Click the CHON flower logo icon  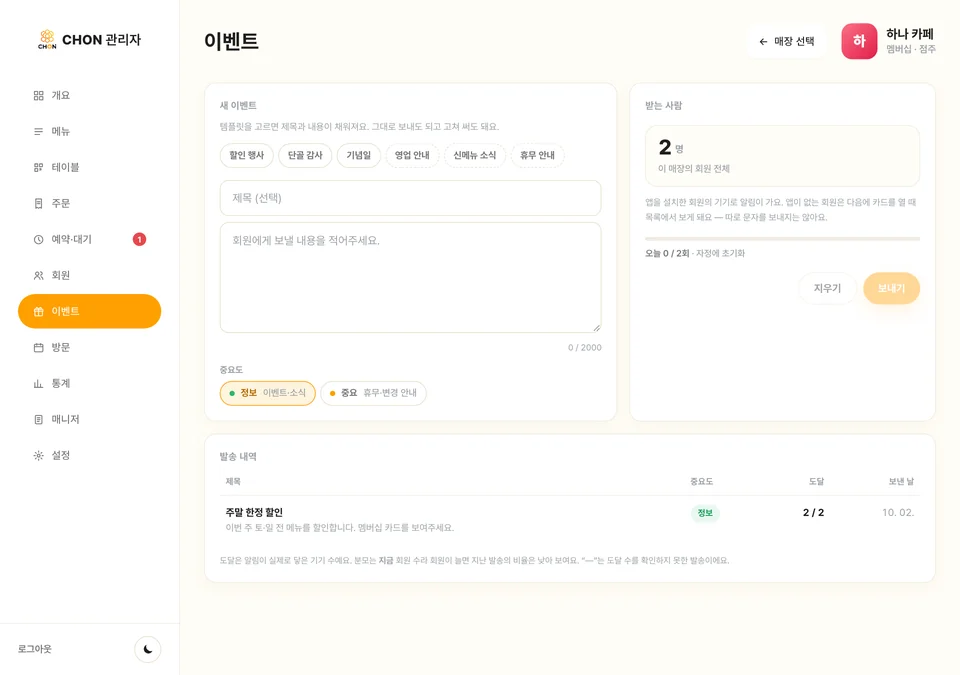pyautogui.click(x=47, y=39)
